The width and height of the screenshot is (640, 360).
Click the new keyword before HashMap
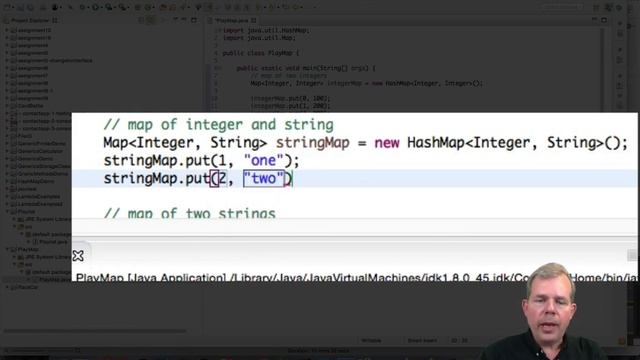387,143
